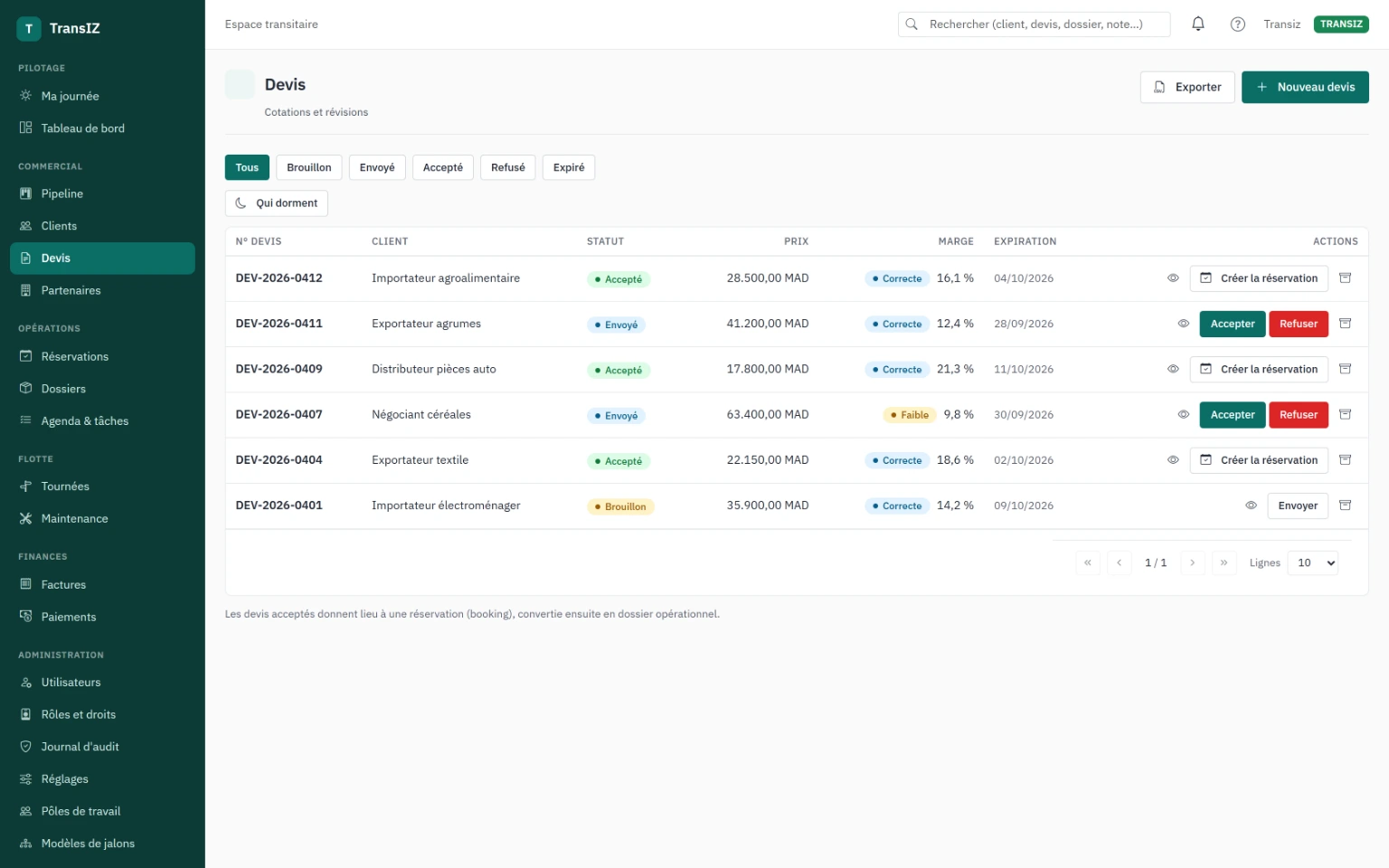Open Factures in the sidebar
The width and height of the screenshot is (1389, 868).
coord(102,585)
